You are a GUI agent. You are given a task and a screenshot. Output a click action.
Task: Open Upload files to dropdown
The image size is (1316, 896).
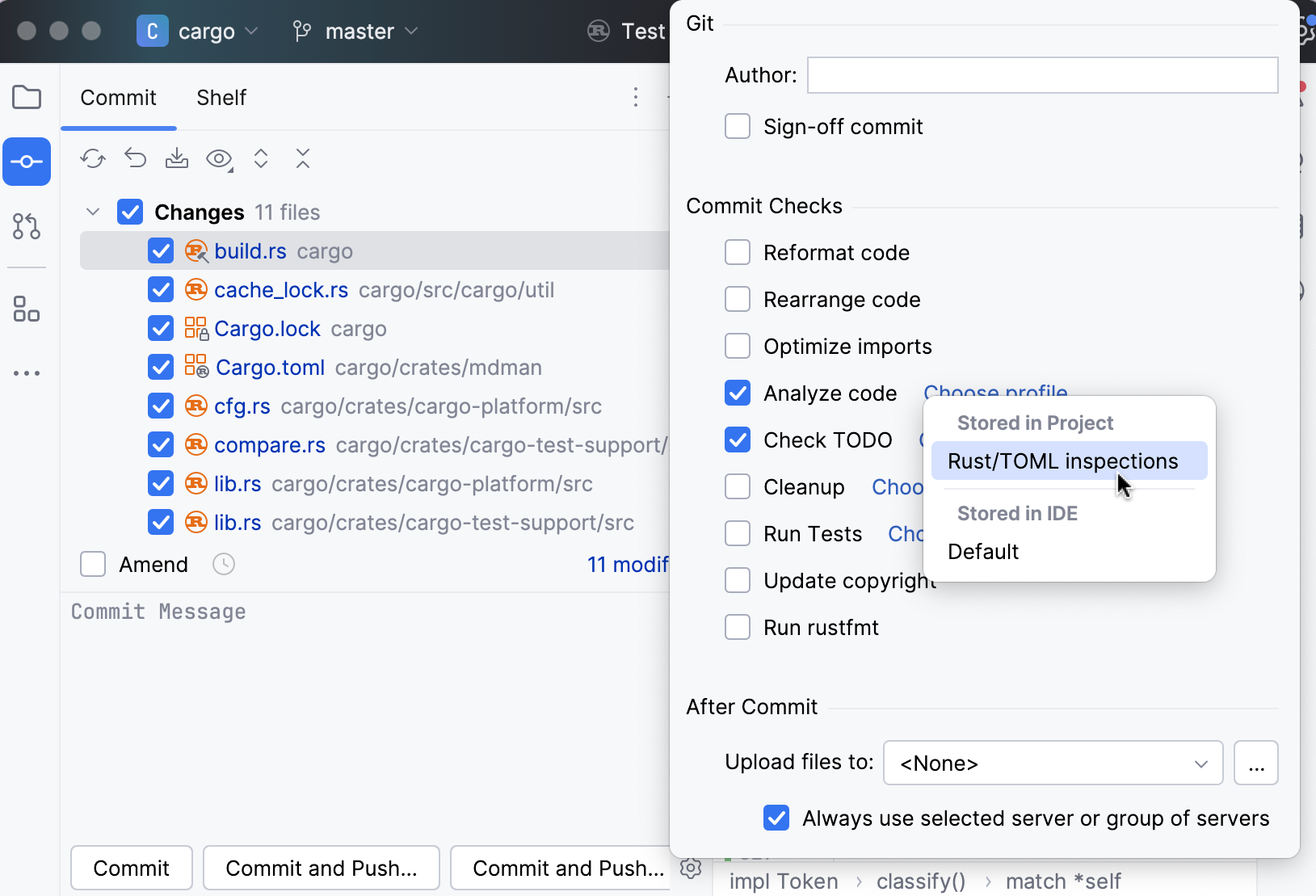pyautogui.click(x=1053, y=763)
